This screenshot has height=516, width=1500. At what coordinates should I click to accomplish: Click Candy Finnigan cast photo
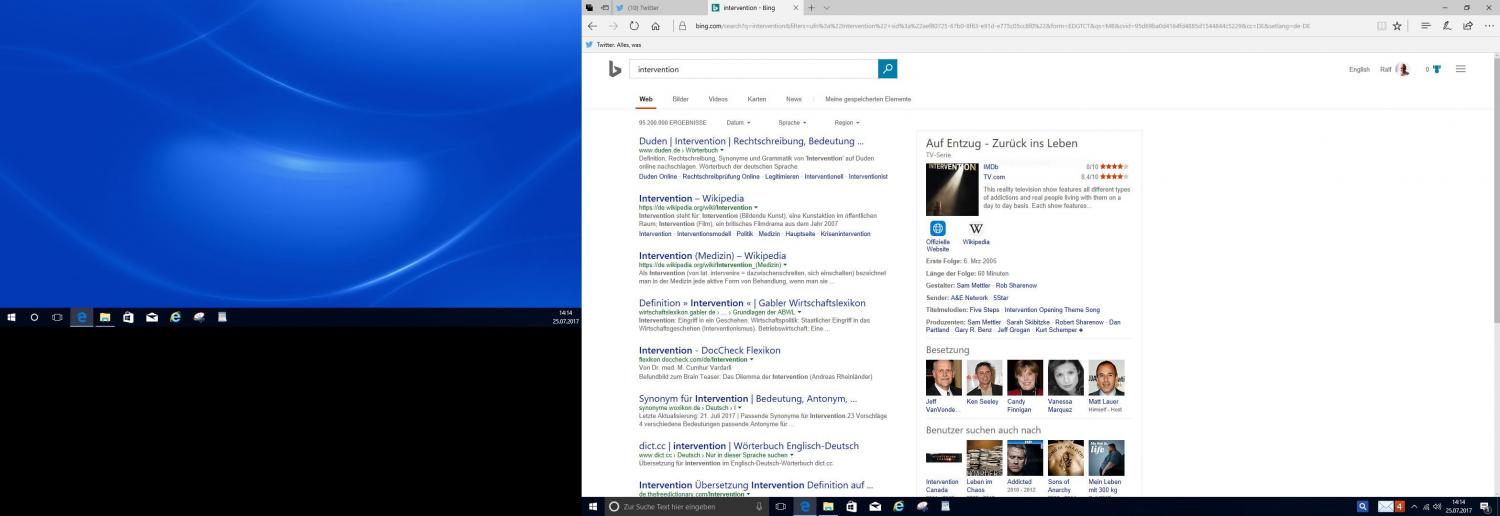point(1025,378)
